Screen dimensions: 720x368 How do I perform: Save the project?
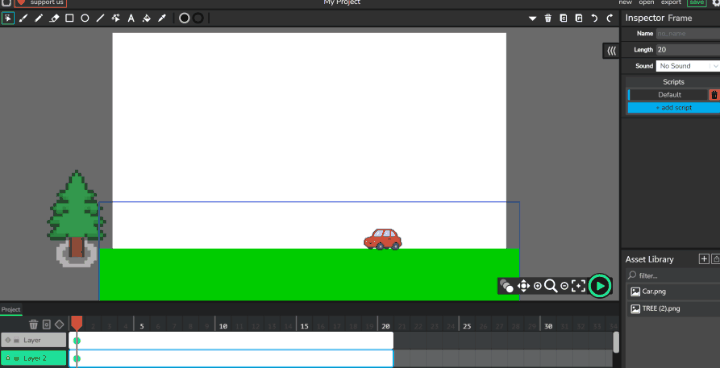click(x=697, y=2)
